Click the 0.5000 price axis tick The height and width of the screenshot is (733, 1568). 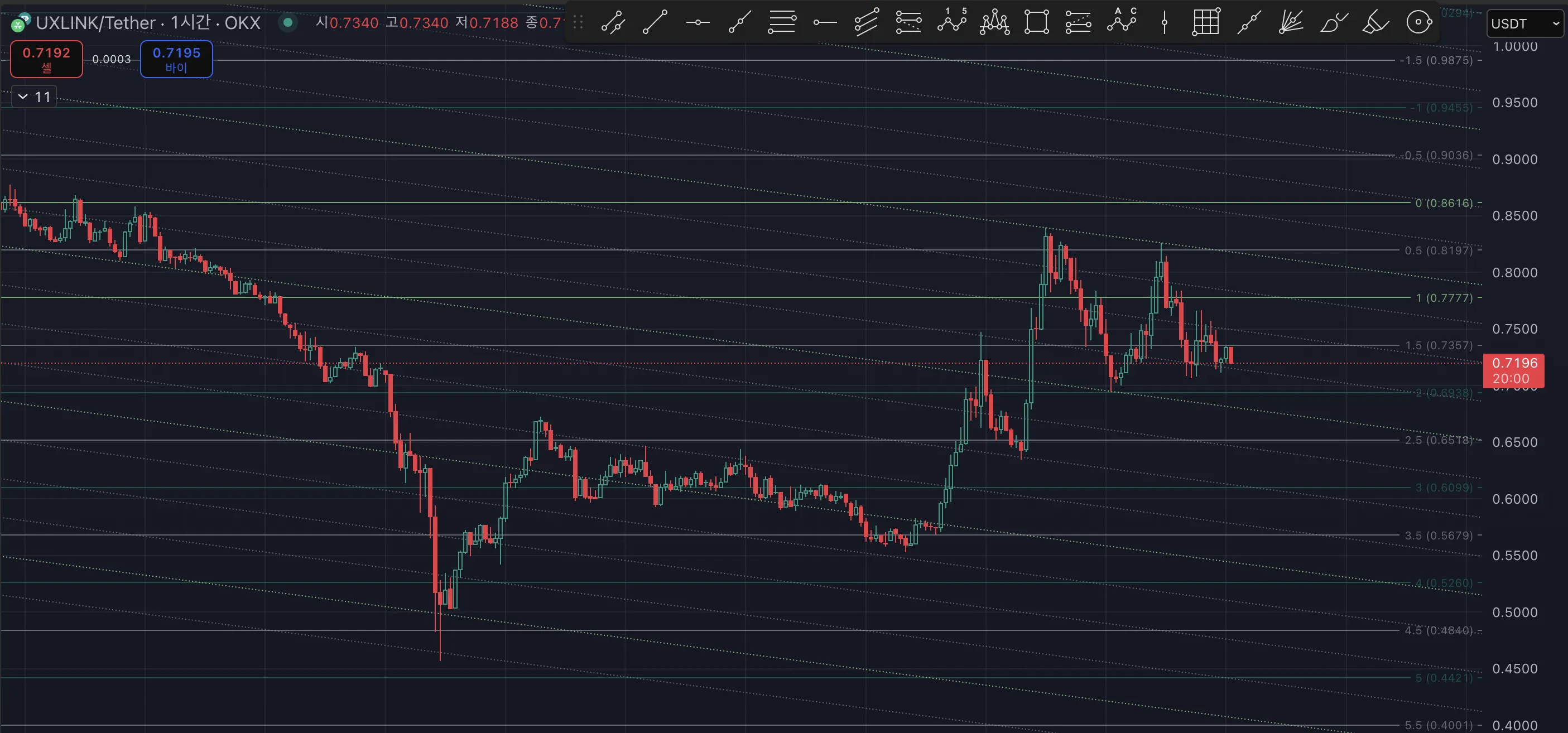[1514, 612]
